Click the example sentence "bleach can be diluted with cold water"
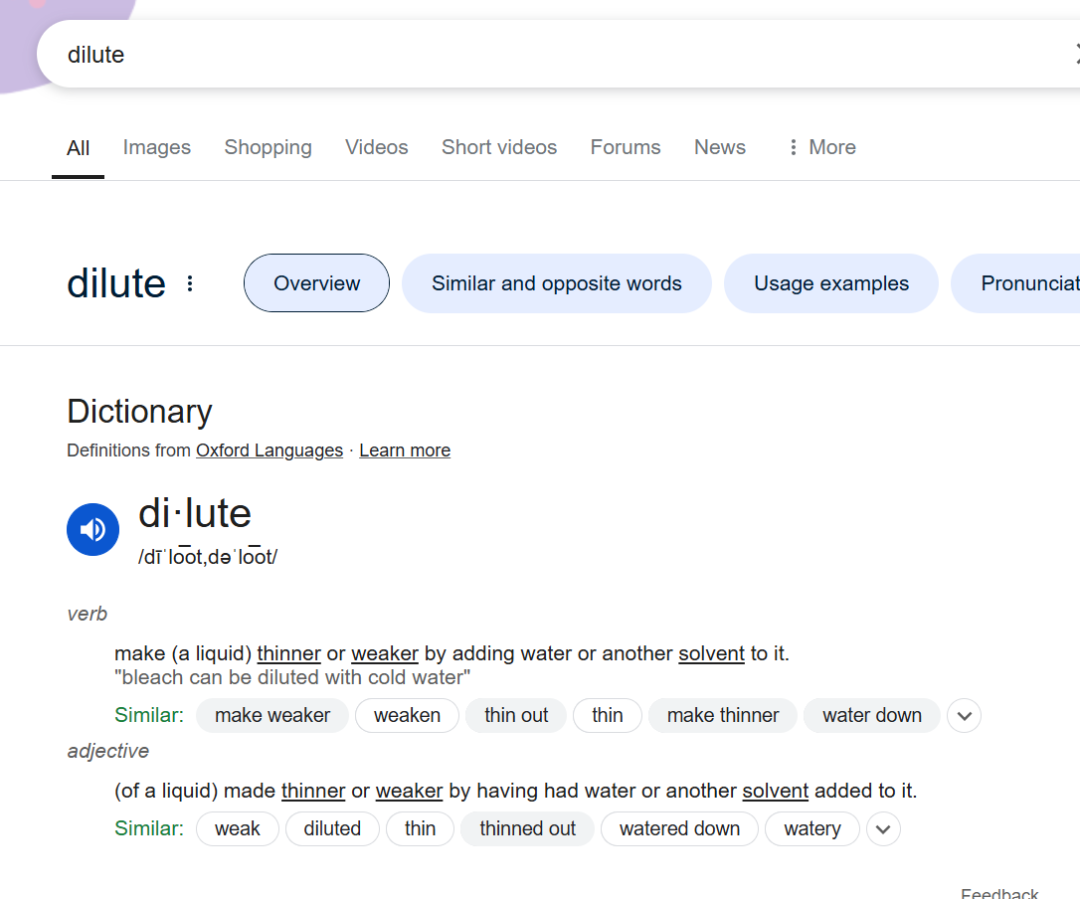 (293, 678)
